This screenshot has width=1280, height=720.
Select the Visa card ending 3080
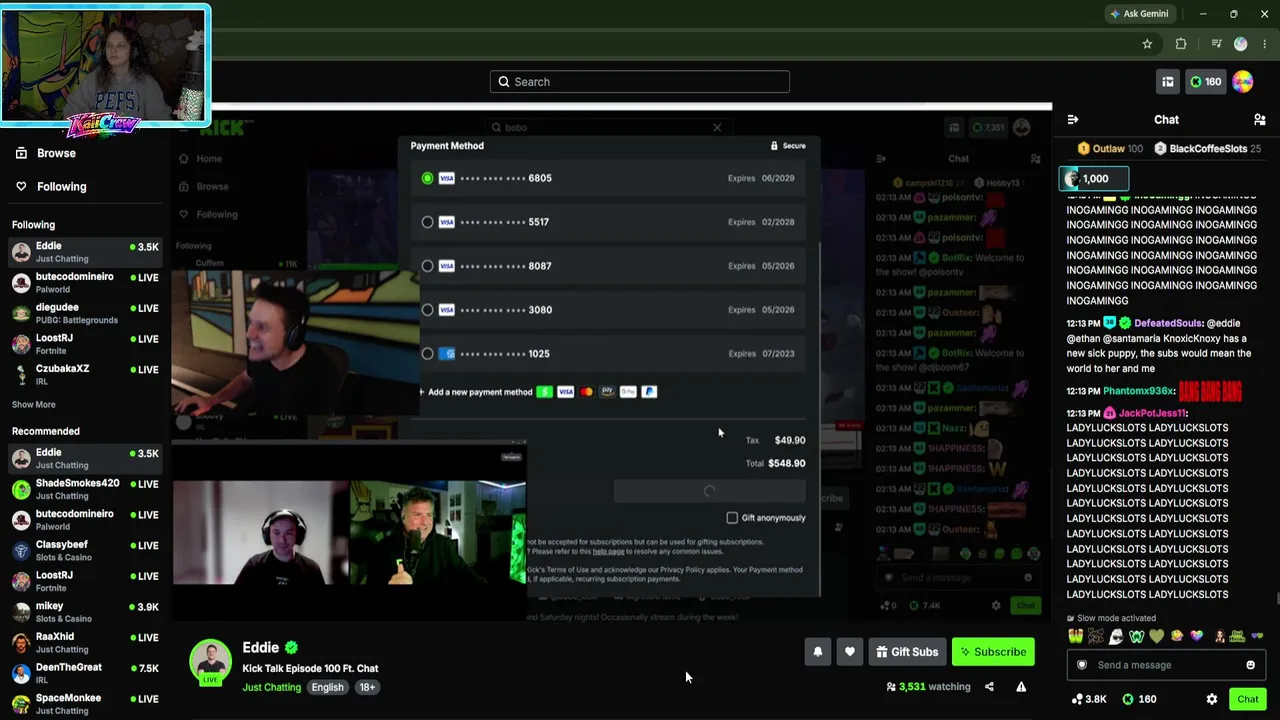pyautogui.click(x=610, y=310)
